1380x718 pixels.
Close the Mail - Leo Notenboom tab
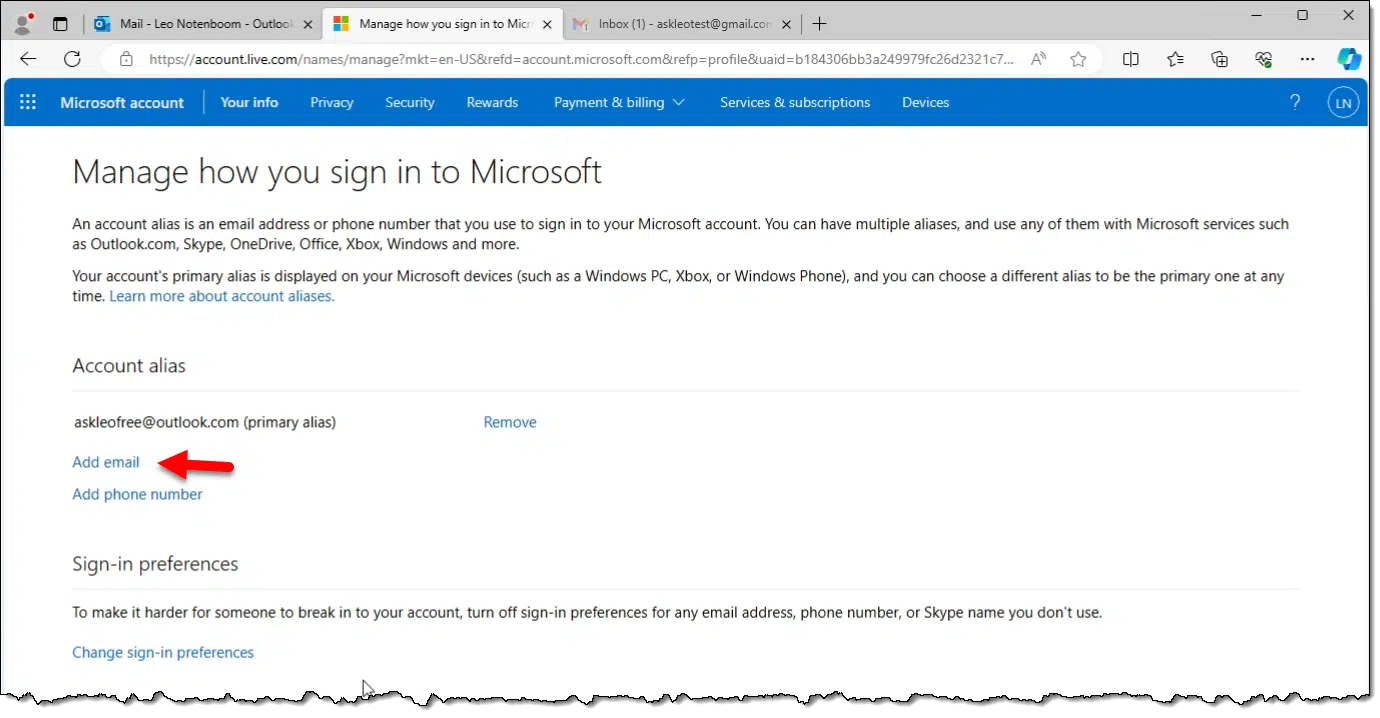click(307, 24)
